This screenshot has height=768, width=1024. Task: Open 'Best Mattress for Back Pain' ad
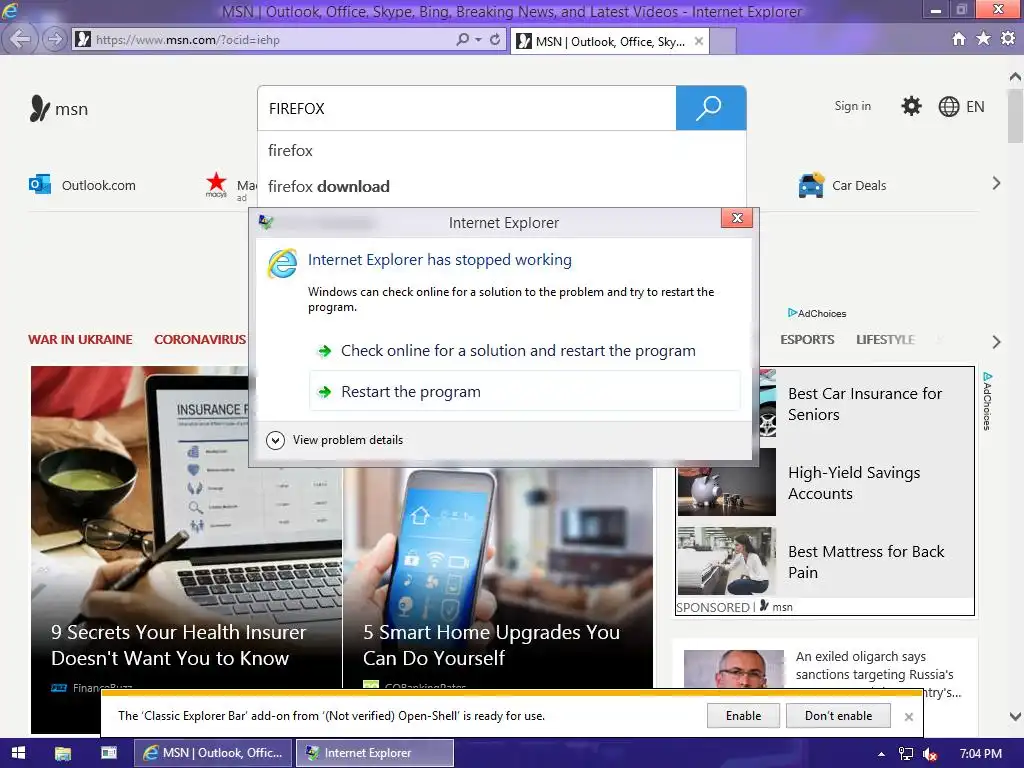click(866, 562)
